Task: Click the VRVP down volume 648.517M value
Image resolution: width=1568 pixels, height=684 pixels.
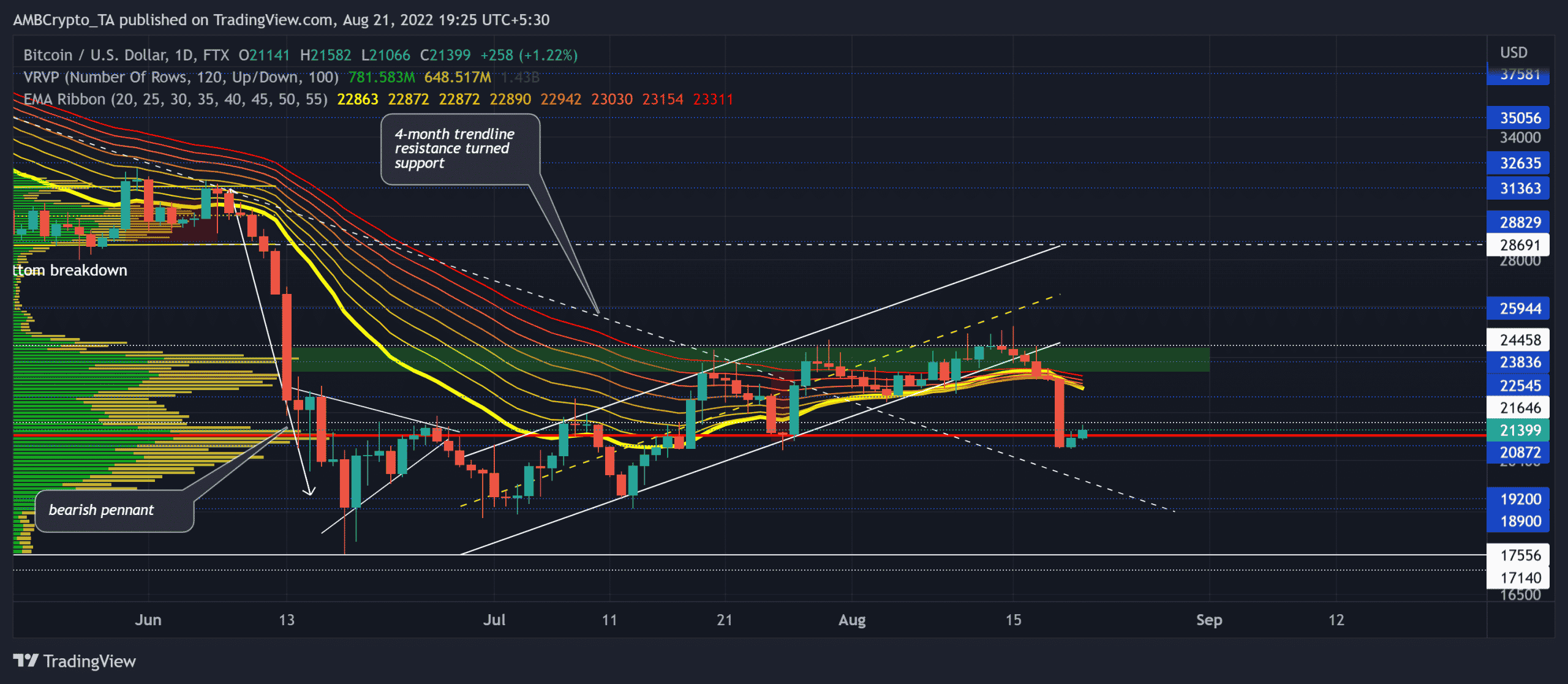Action: (x=458, y=77)
